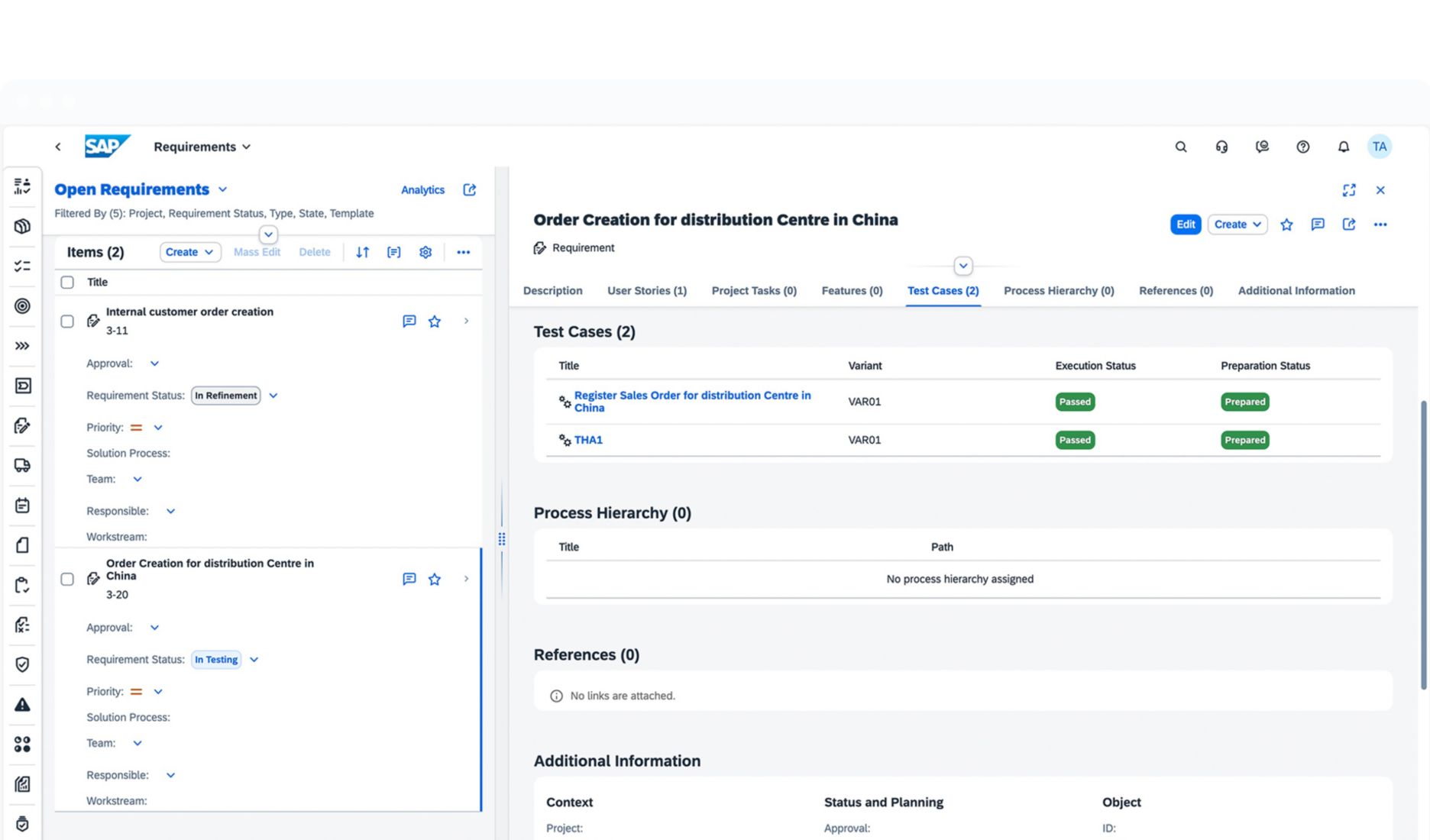Favorite the Internal customer order creation item
This screenshot has height=840, width=1430.
pyautogui.click(x=435, y=321)
